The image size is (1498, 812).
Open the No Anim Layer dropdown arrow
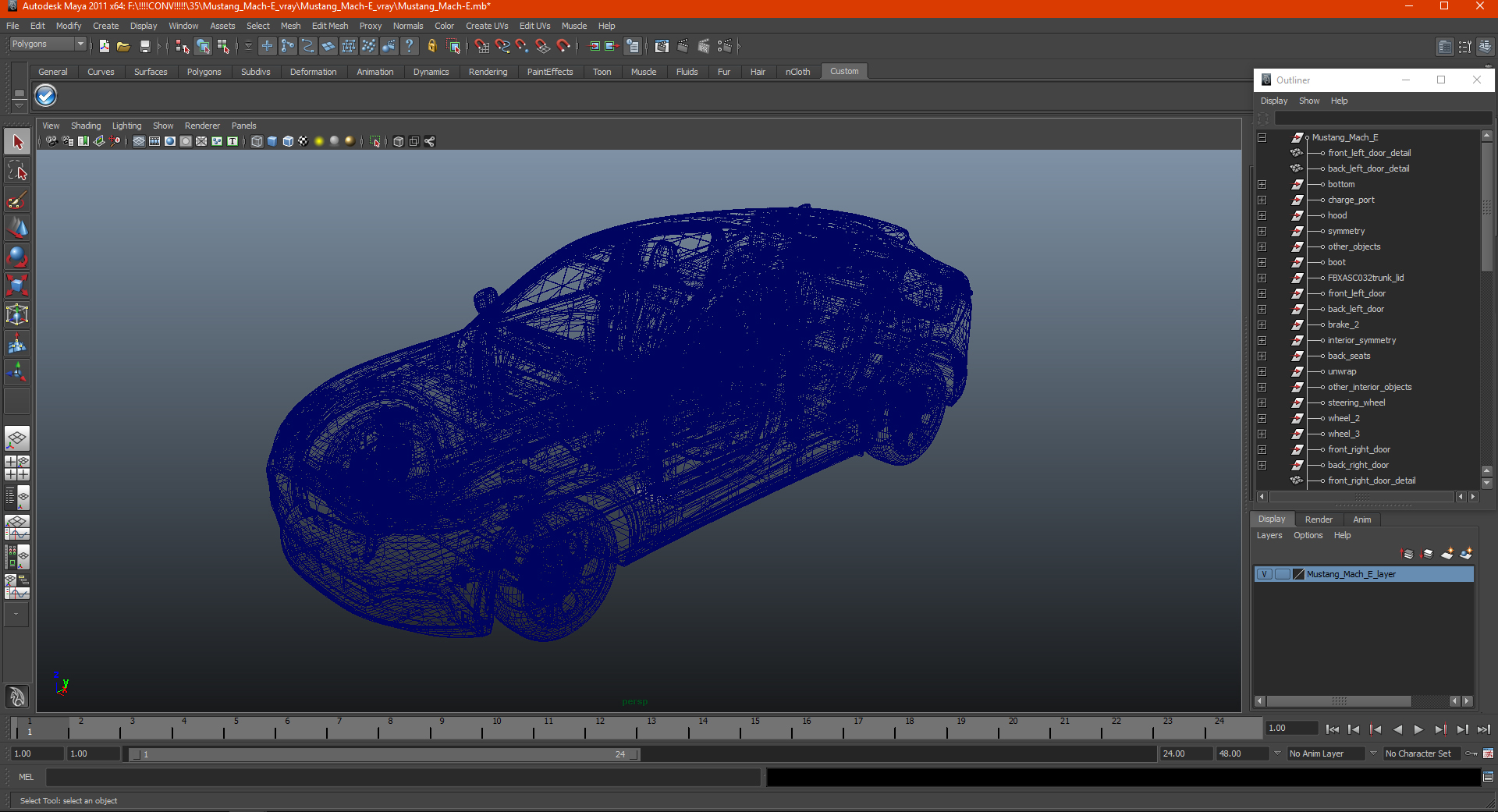[1277, 753]
